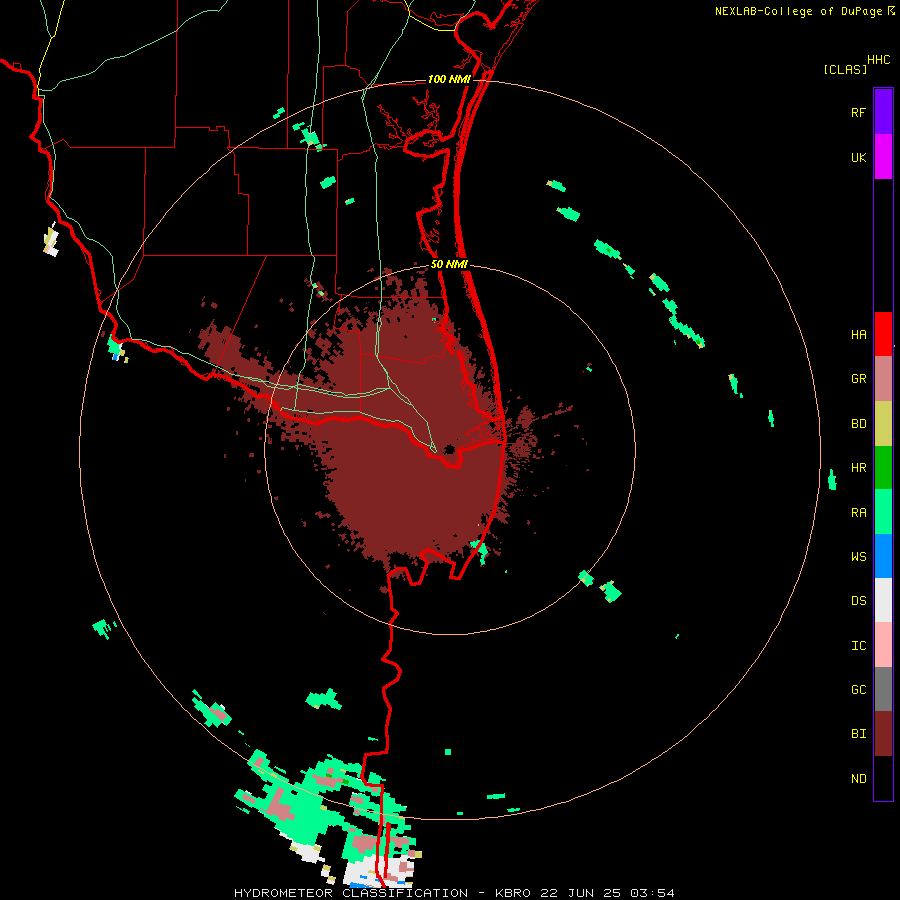Image resolution: width=900 pixels, height=900 pixels.
Task: Click the "UK" legend label
Action: 858,158
